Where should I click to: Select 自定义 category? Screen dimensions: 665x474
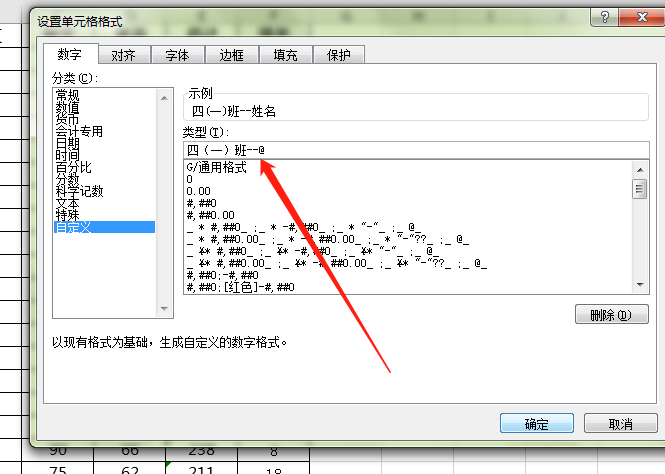coord(104,227)
